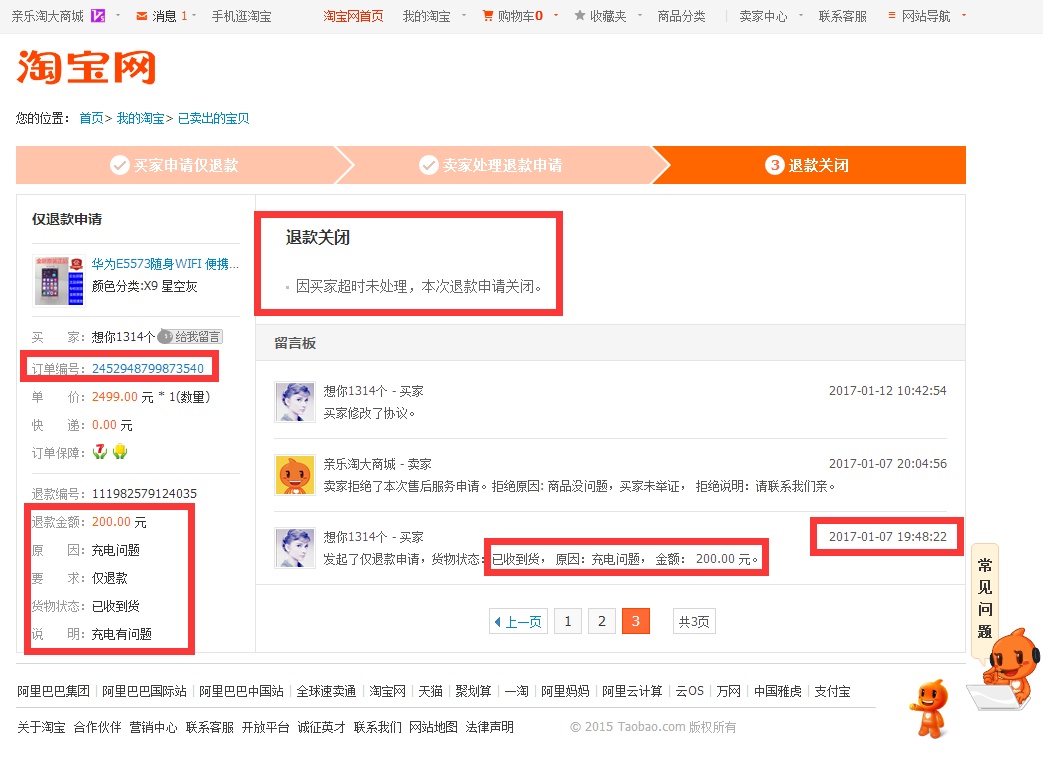
Task: Expand the 购物车 dropdown arrow
Action: pos(555,15)
